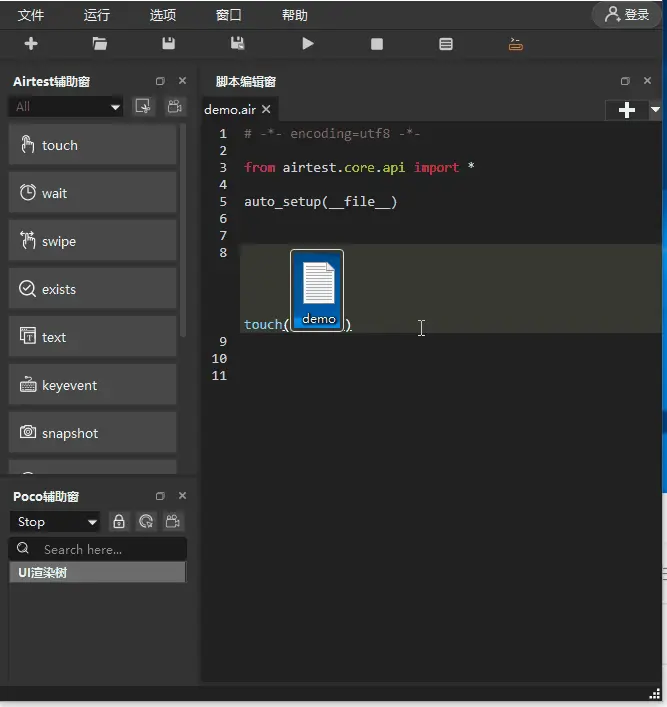This screenshot has width=667, height=707.
Task: Click the Airtest panel record camera icon
Action: pos(175,106)
